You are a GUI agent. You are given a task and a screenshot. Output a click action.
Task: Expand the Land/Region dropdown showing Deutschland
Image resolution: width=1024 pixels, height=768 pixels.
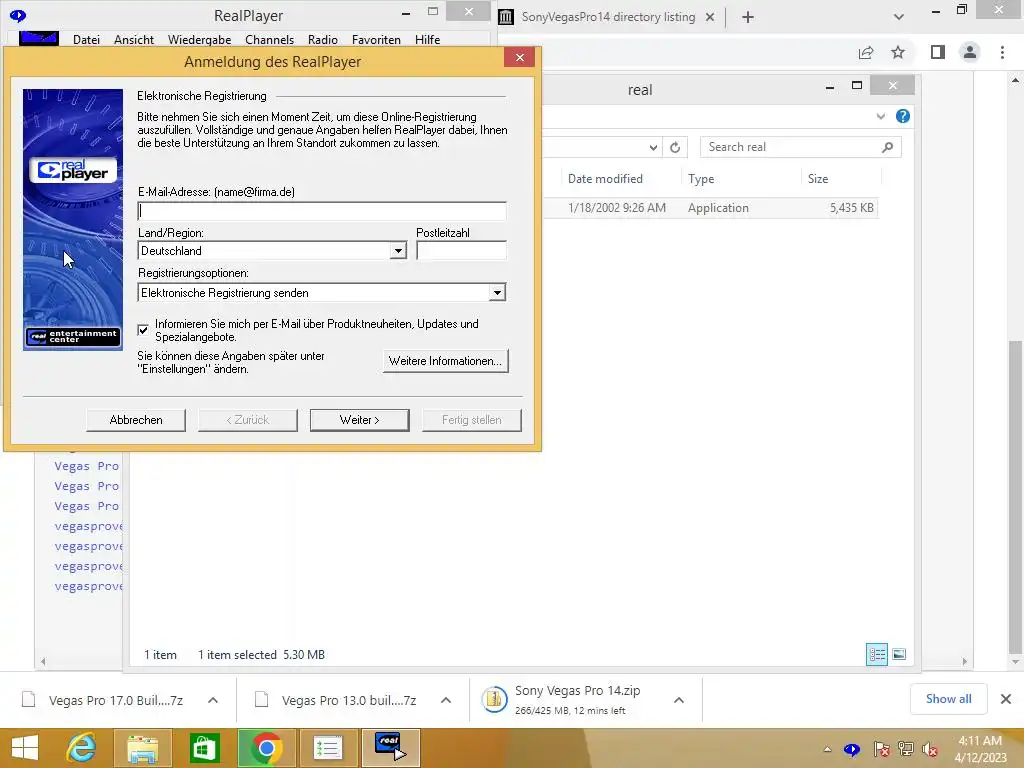(398, 251)
